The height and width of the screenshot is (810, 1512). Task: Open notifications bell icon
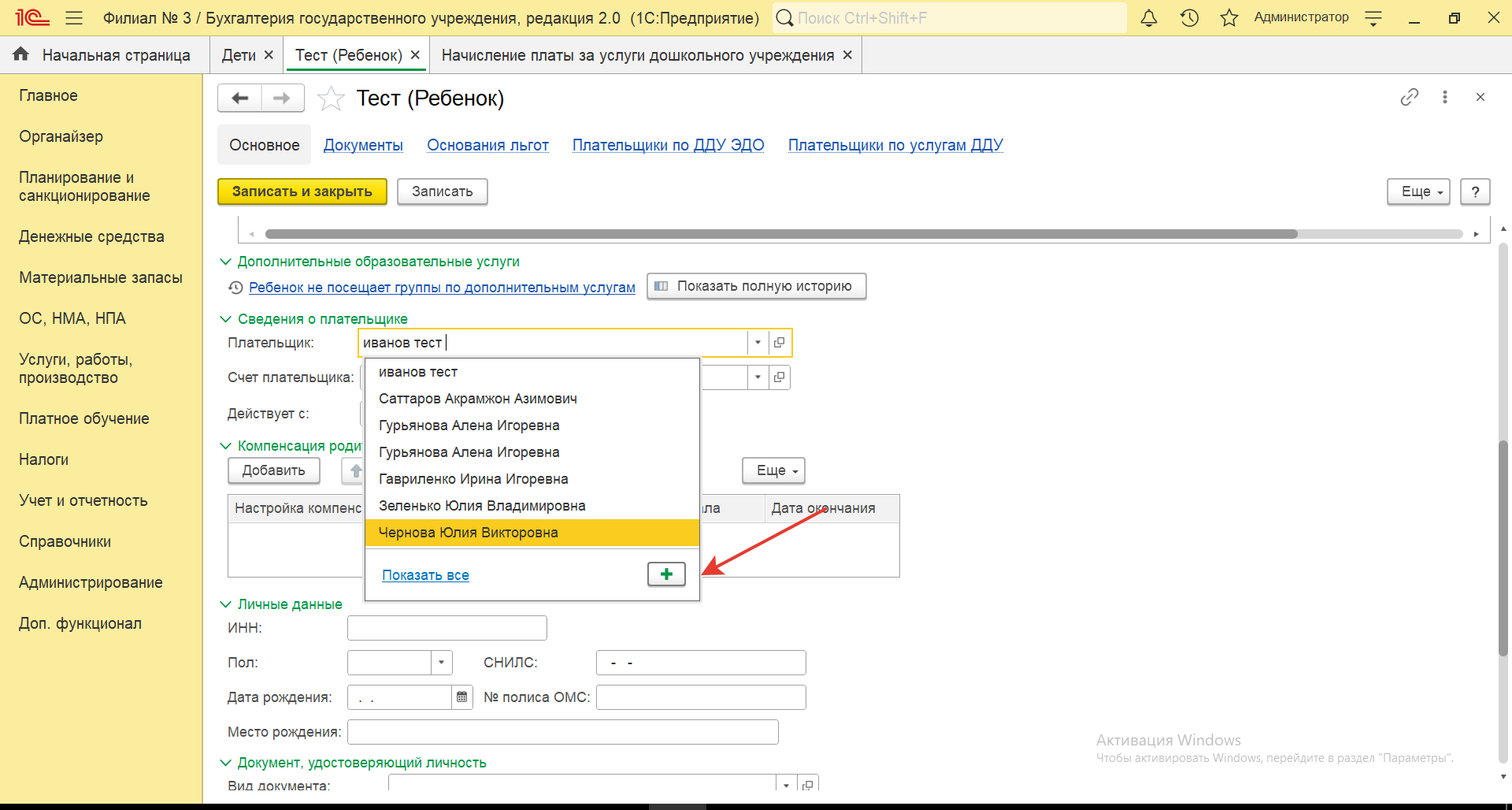click(1149, 18)
